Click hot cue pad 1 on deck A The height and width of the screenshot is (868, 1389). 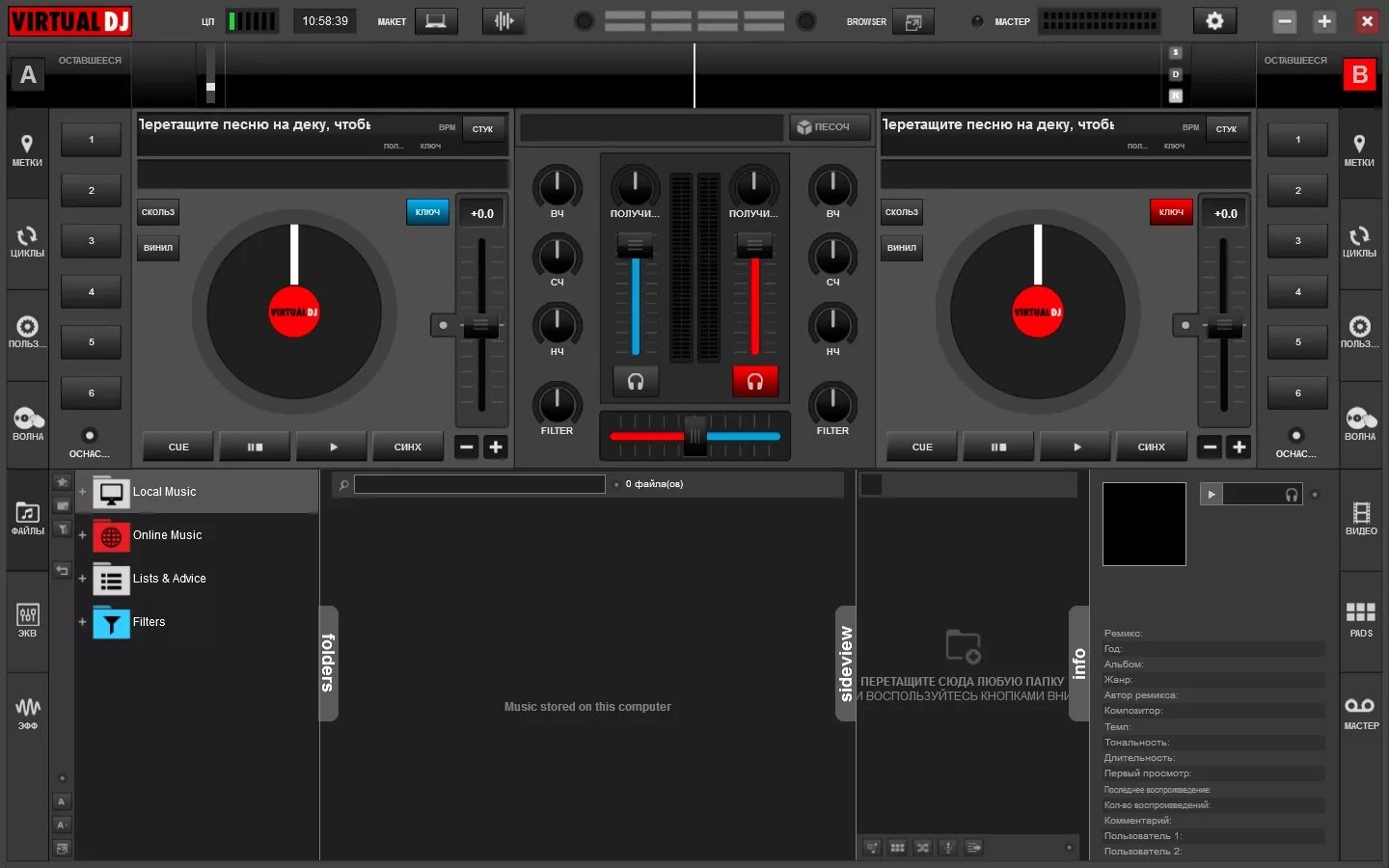pyautogui.click(x=92, y=140)
